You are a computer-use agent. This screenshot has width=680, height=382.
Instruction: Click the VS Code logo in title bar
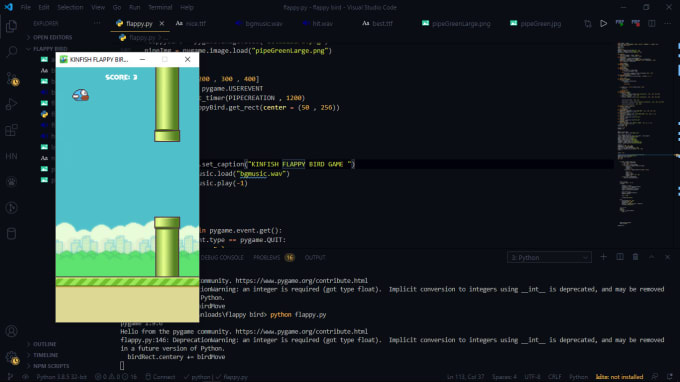click(8, 7)
